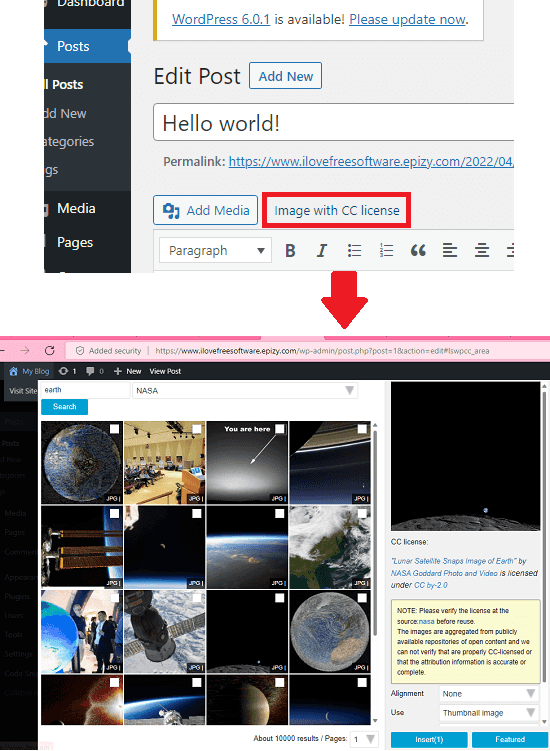
Task: Tick checkbox on You are here thumbnail
Action: (280, 429)
